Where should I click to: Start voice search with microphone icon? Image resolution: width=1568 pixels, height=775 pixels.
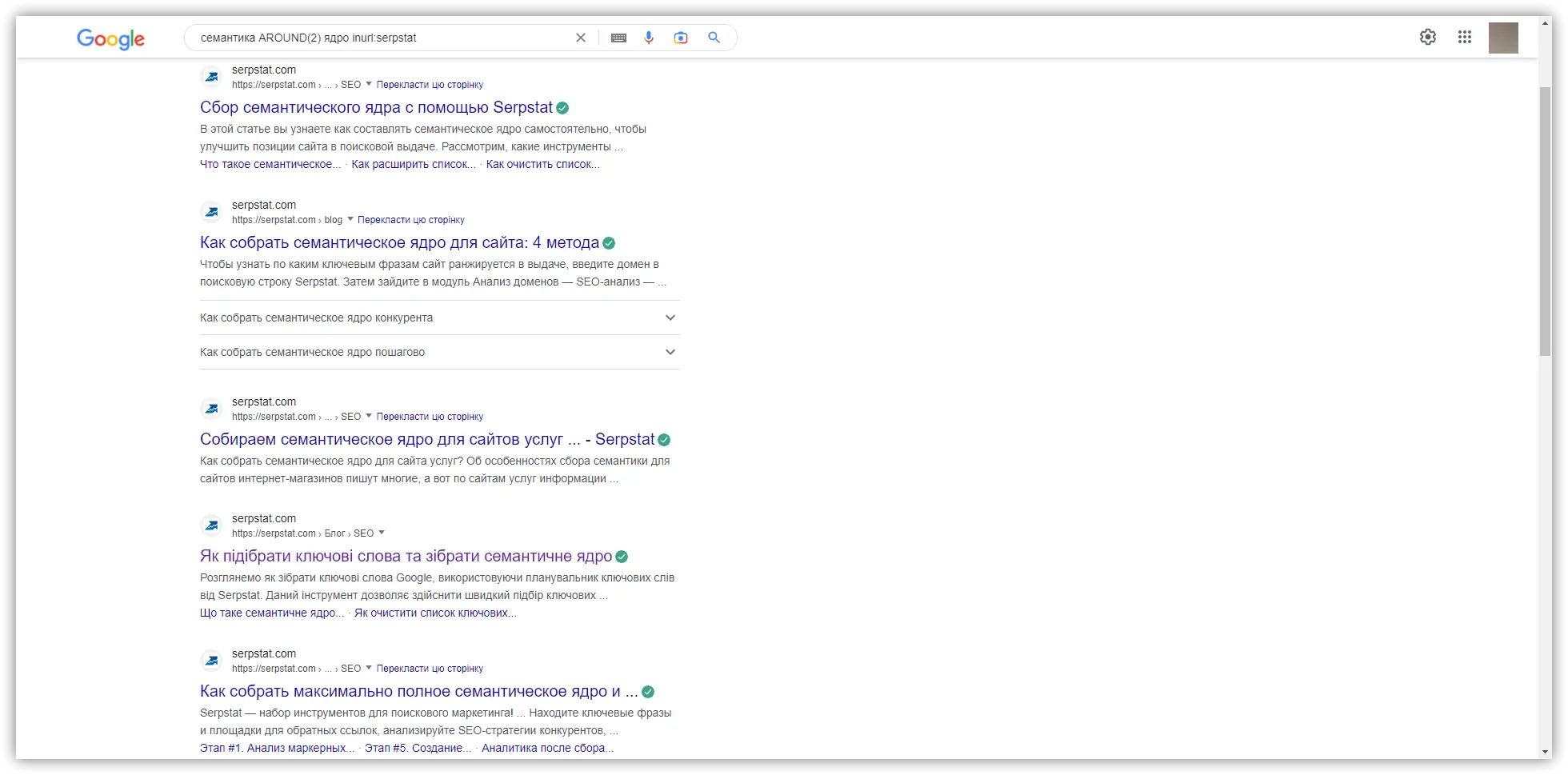pos(649,38)
